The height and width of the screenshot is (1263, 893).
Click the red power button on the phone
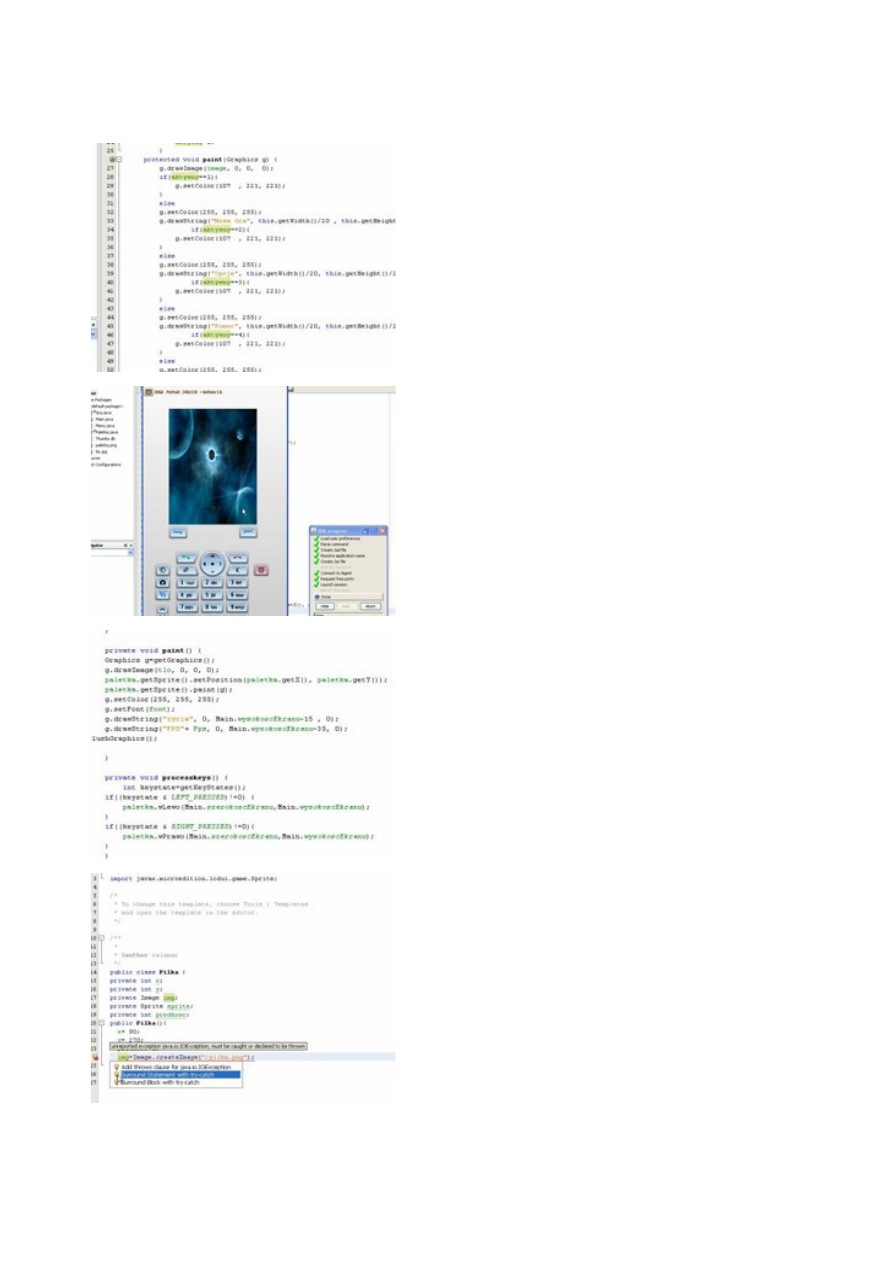click(x=261, y=570)
